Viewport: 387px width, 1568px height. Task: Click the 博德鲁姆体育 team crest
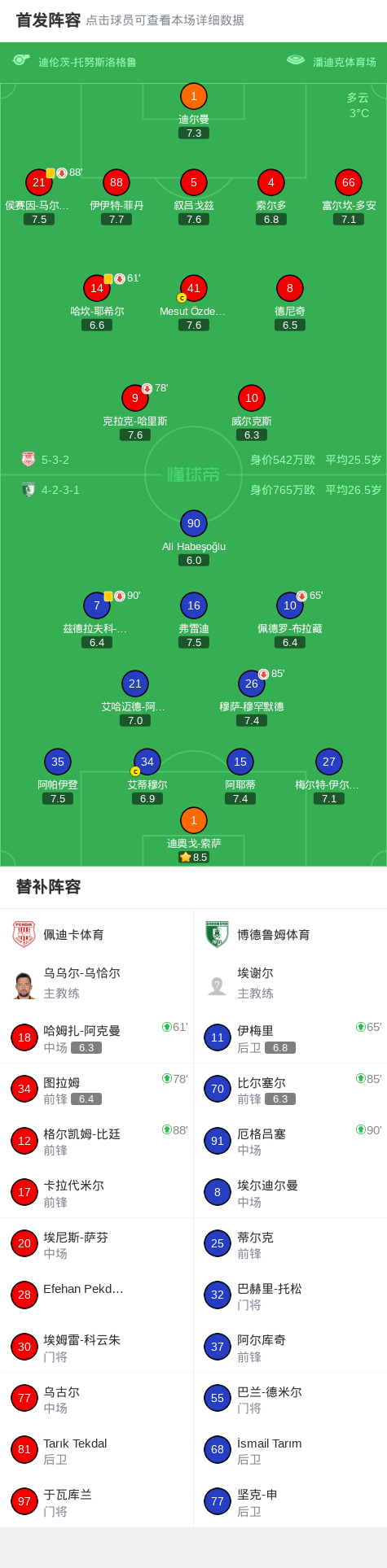click(218, 935)
